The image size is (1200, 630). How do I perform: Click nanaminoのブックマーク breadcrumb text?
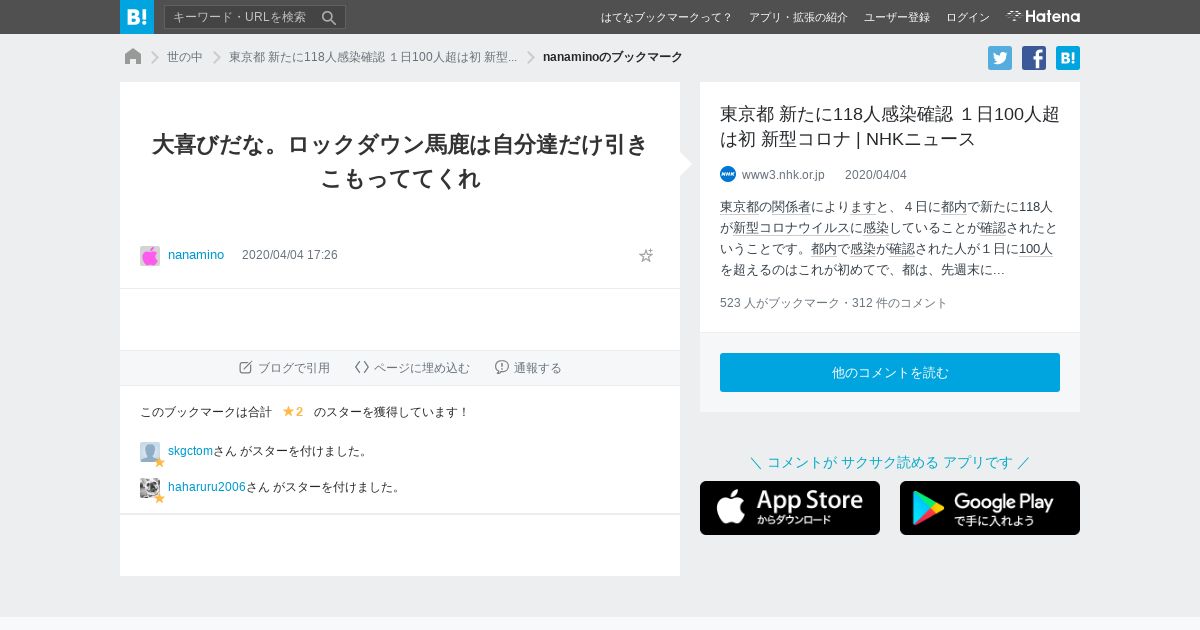pyautogui.click(x=613, y=57)
